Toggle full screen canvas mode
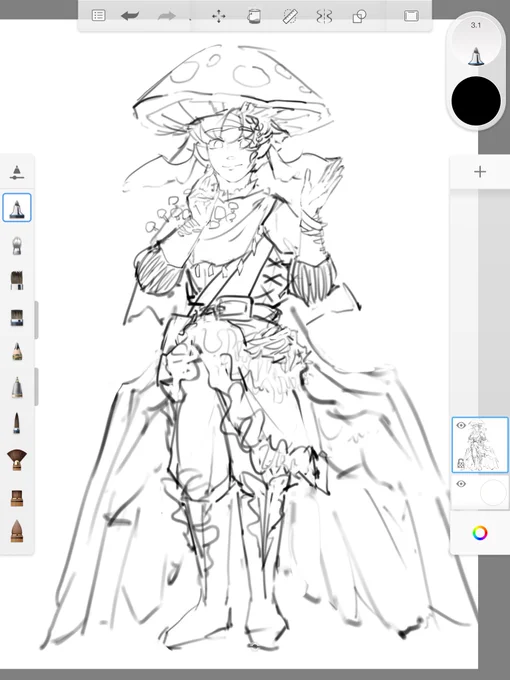Screen dimensions: 510x680 pos(411,16)
